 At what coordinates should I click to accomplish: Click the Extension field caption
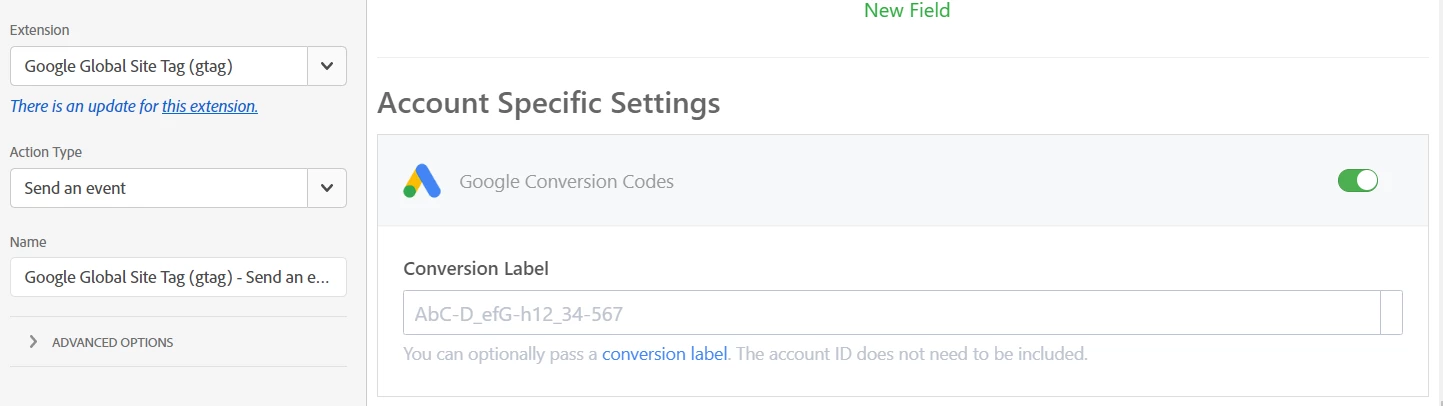tap(39, 30)
